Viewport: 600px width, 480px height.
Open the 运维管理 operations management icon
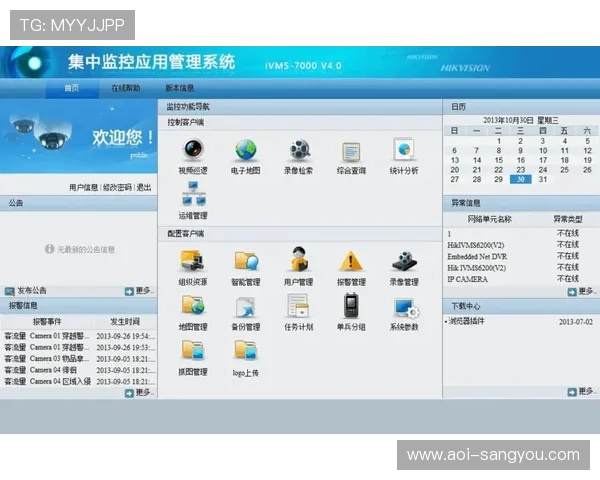pyautogui.click(x=193, y=194)
